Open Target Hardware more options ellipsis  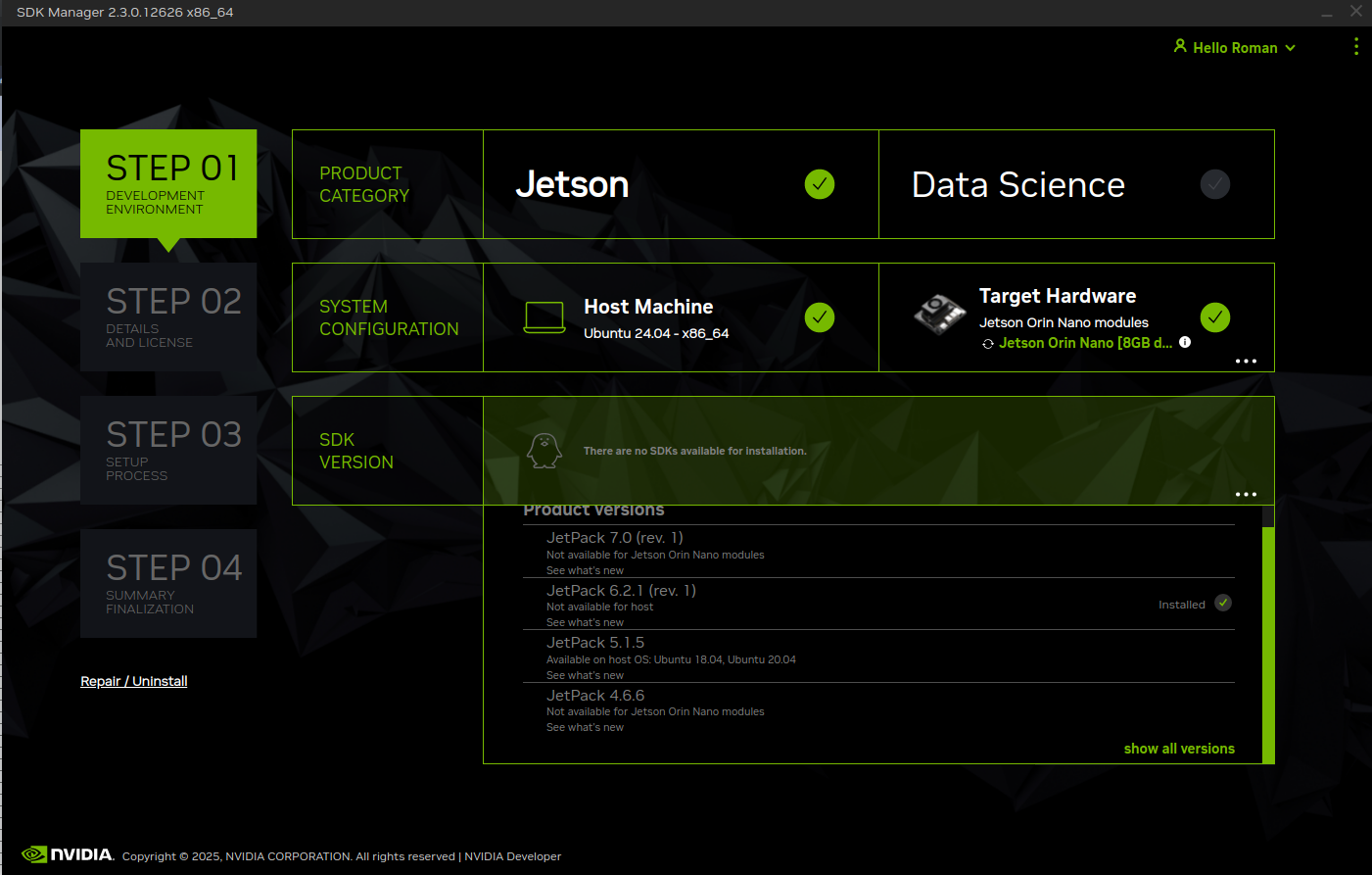point(1246,362)
